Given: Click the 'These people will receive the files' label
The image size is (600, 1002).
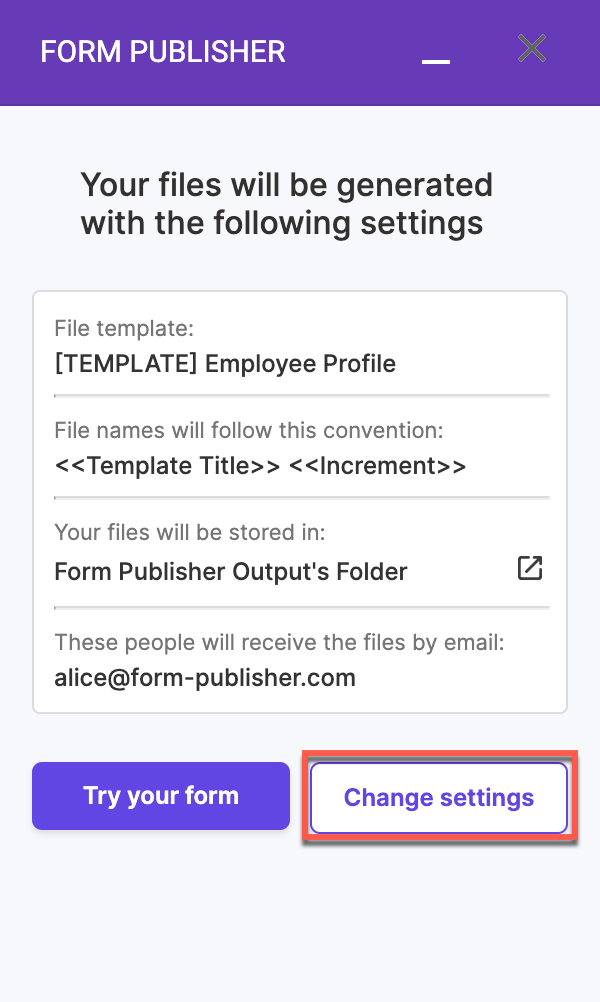Looking at the screenshot, I should (x=279, y=642).
